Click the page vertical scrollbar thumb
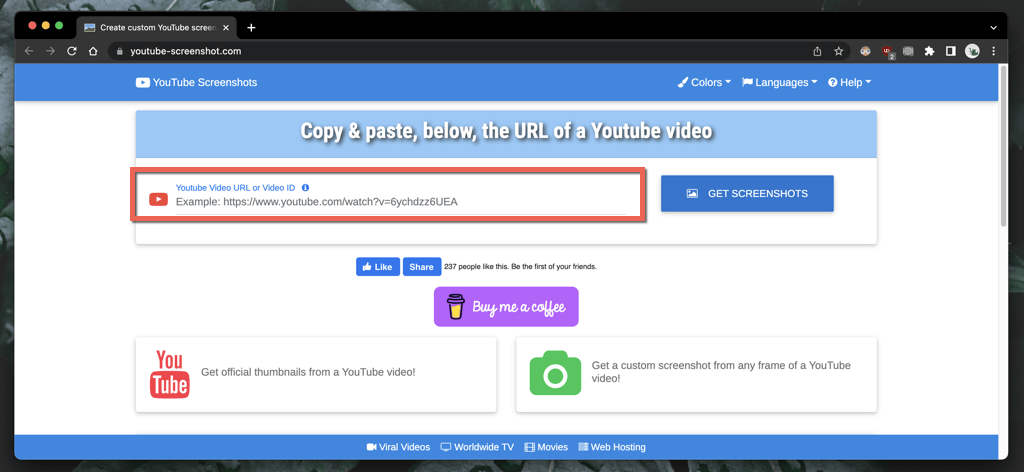 pyautogui.click(x=1004, y=145)
